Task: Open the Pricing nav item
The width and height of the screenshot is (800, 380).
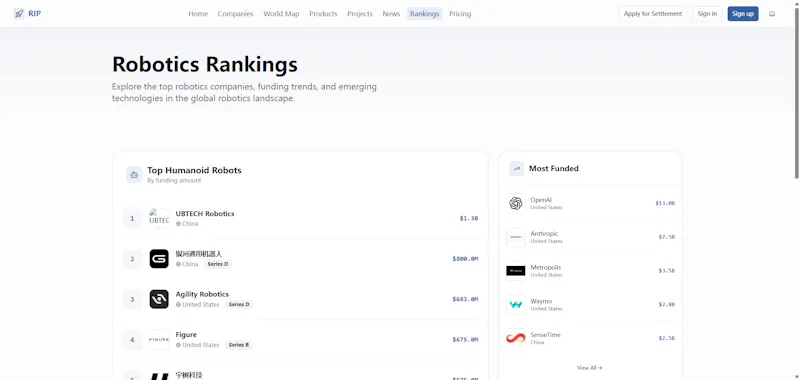Action: coord(460,14)
